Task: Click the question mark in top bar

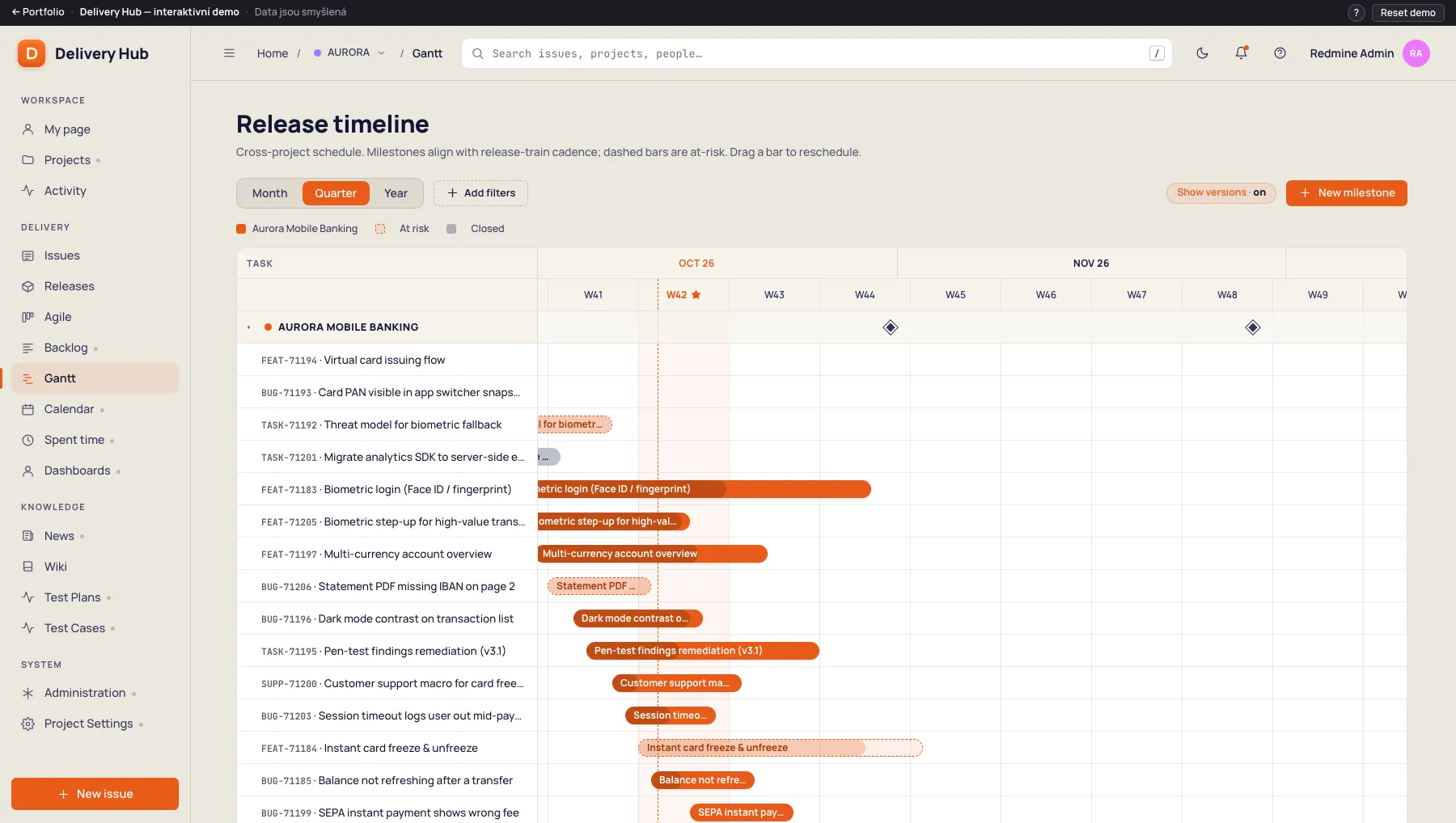Action: (x=1357, y=13)
